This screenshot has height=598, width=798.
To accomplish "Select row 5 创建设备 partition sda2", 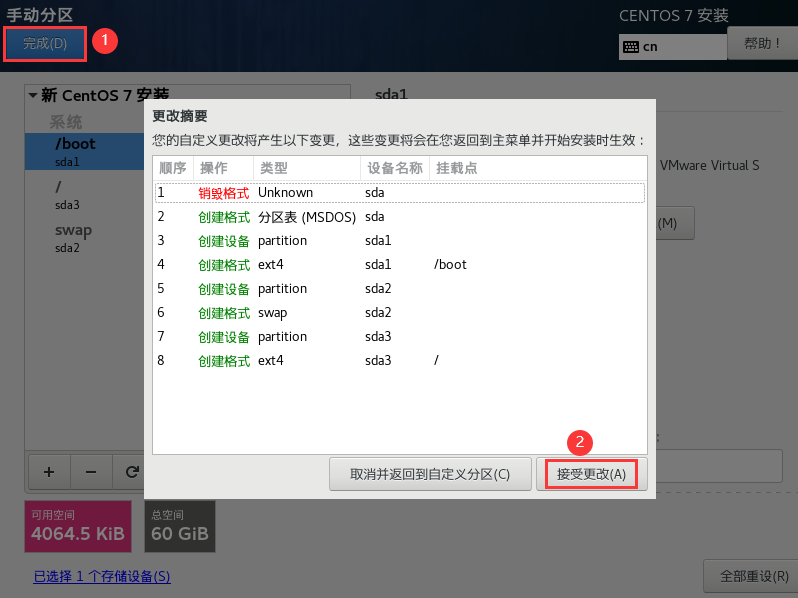I will 400,289.
